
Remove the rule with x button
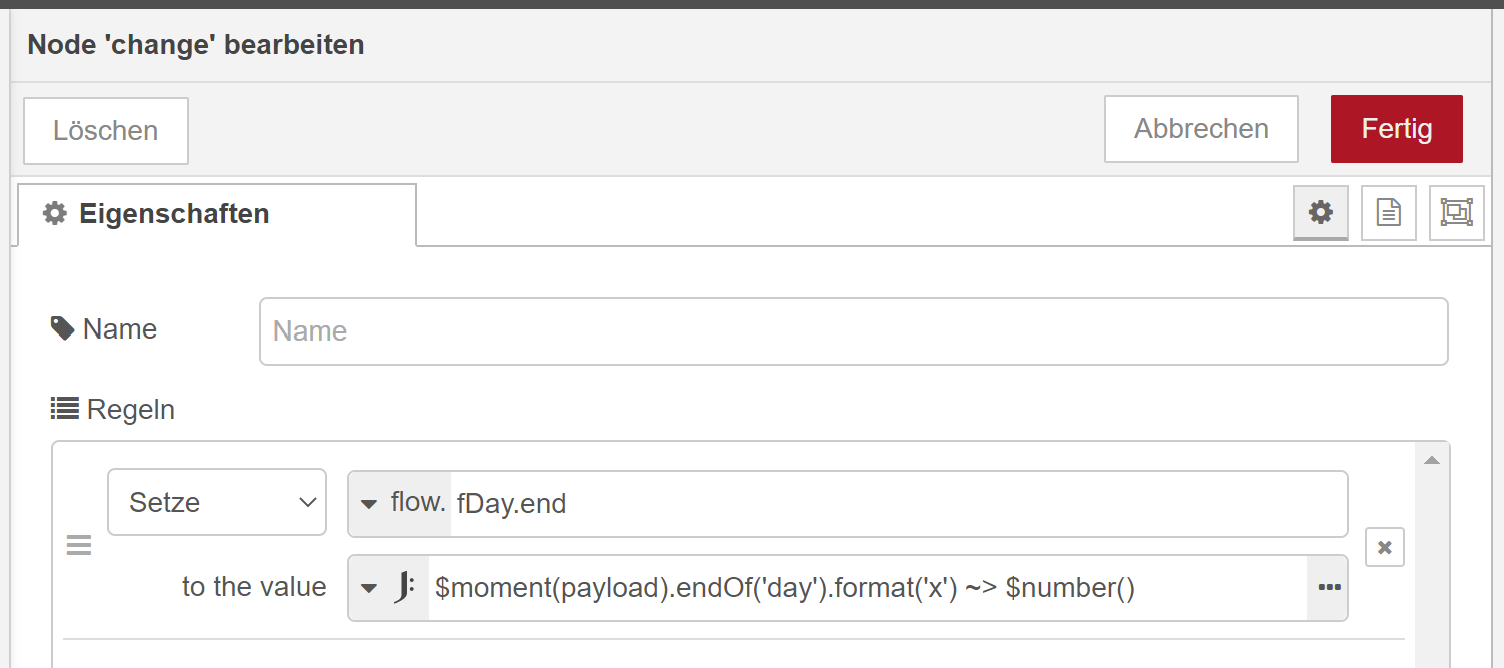1385,547
